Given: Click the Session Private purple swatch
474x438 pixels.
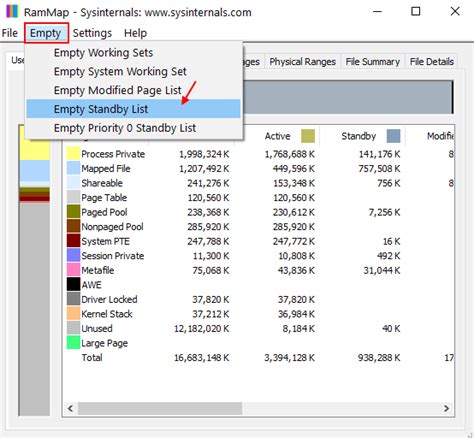Looking at the screenshot, I should 73,256.
